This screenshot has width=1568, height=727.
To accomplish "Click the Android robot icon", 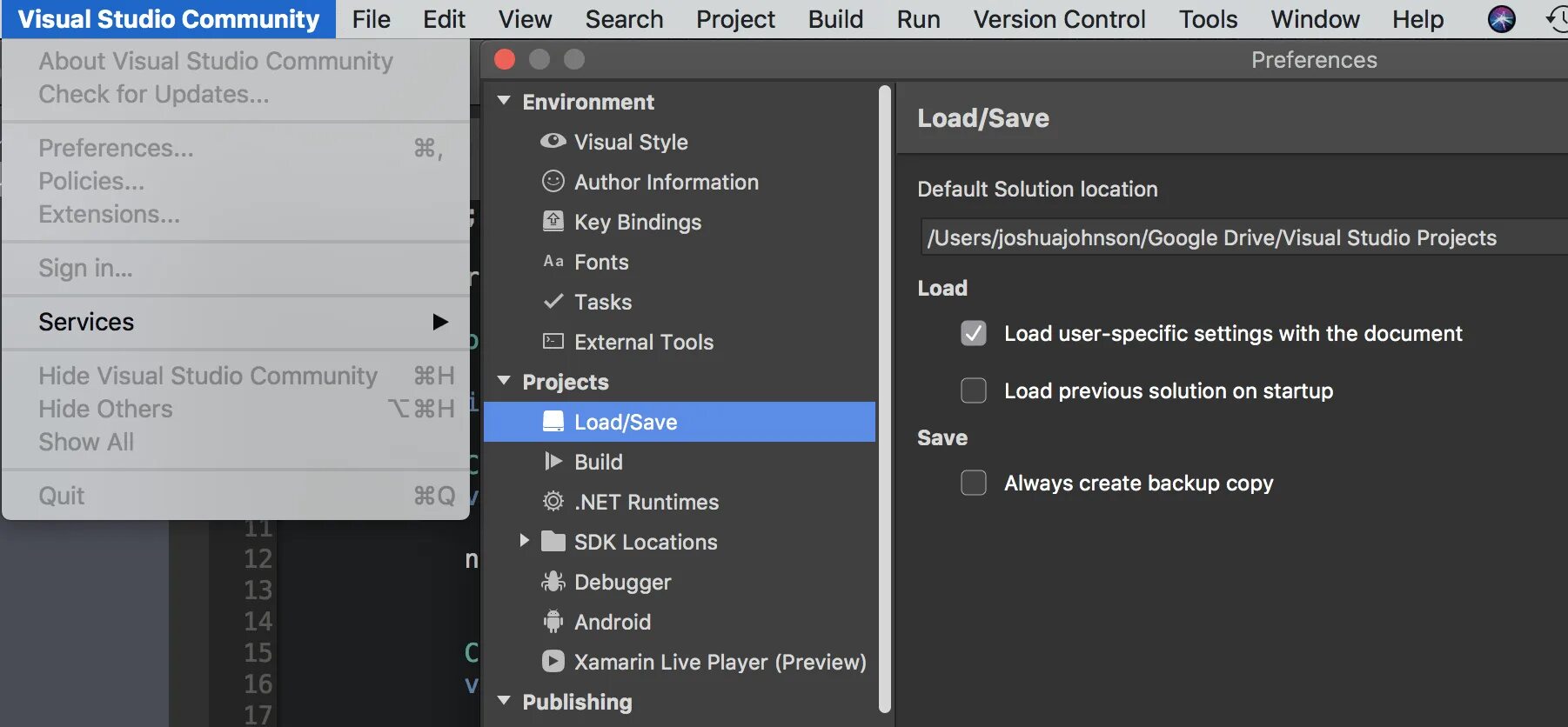I will point(553,621).
